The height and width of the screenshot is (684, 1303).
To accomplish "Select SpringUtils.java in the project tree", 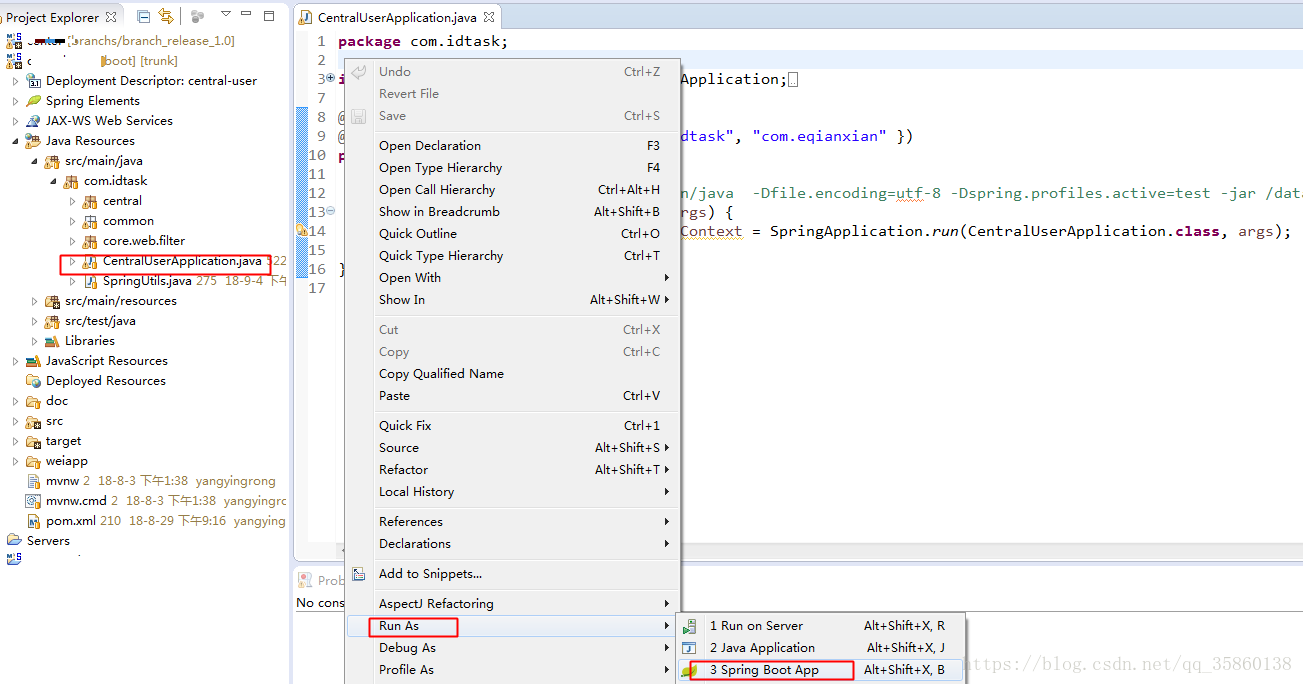I will pyautogui.click(x=146, y=281).
